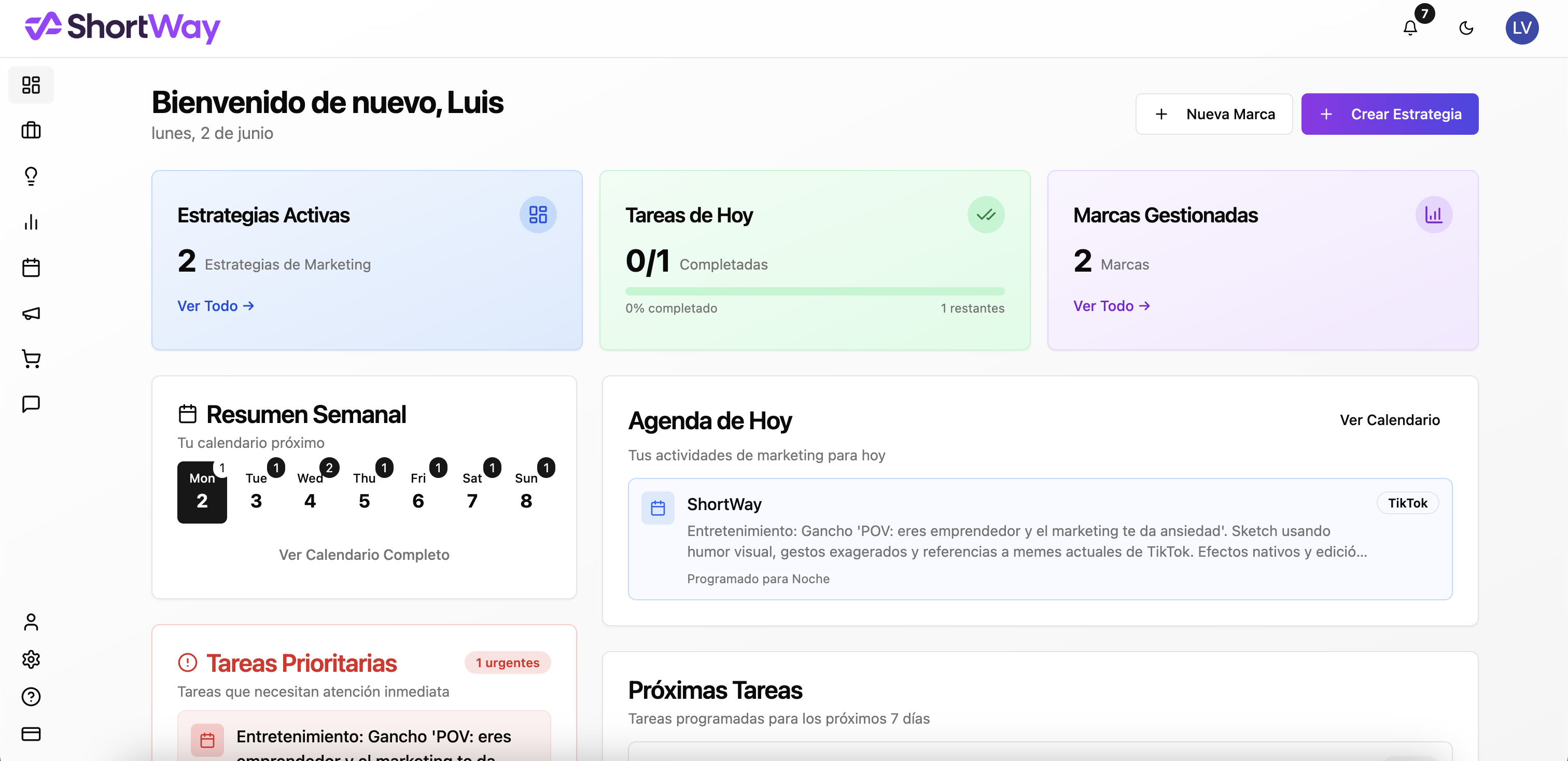1568x761 pixels.
Task: Click the double-check icon in Tareas de Hoy
Action: (986, 214)
